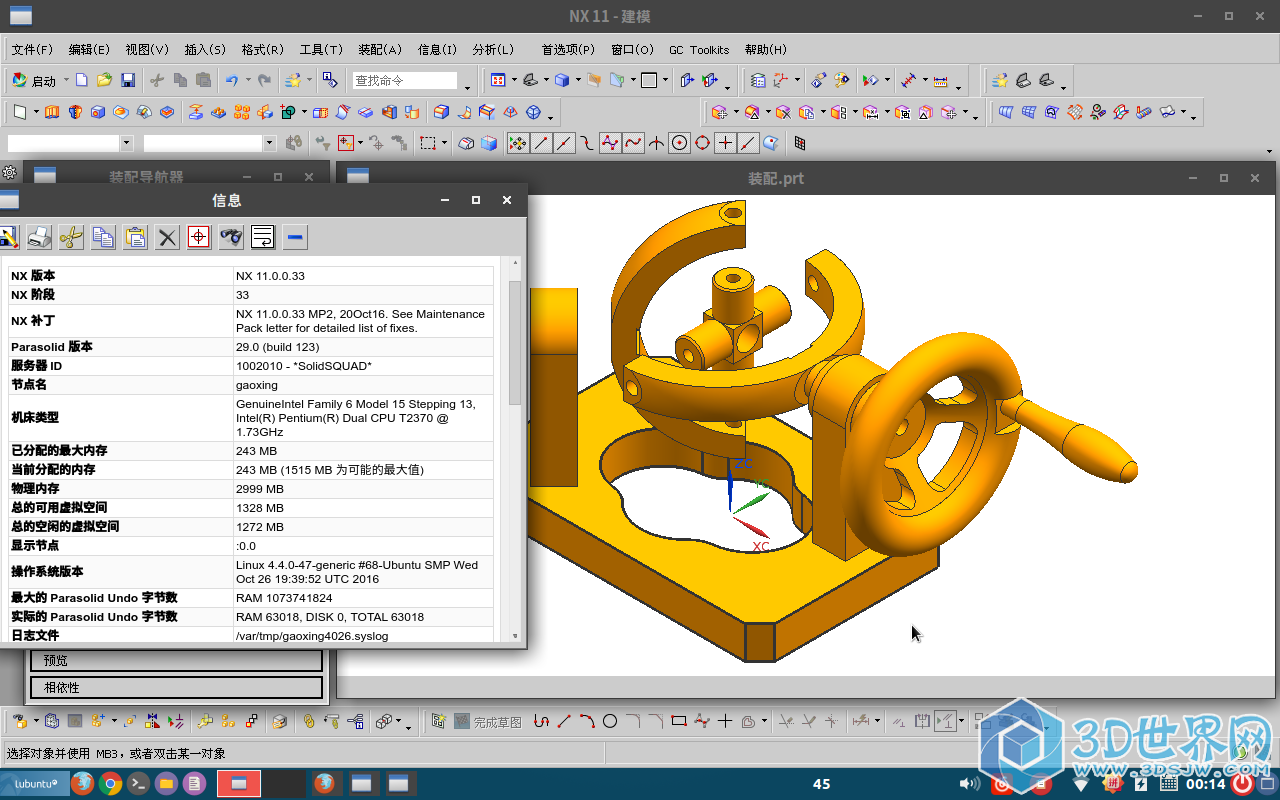Click the Print icon in Information window
The height and width of the screenshot is (800, 1280).
pyautogui.click(x=39, y=237)
